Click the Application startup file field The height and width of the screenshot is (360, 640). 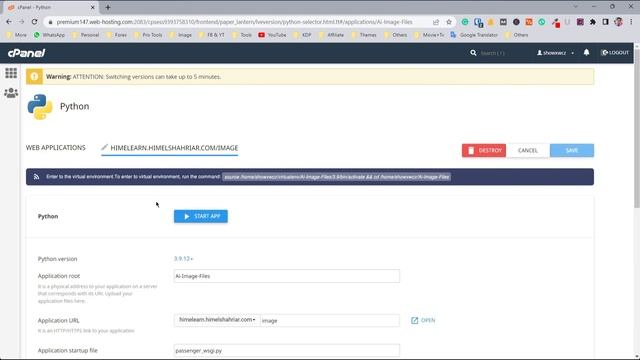[x=287, y=350]
